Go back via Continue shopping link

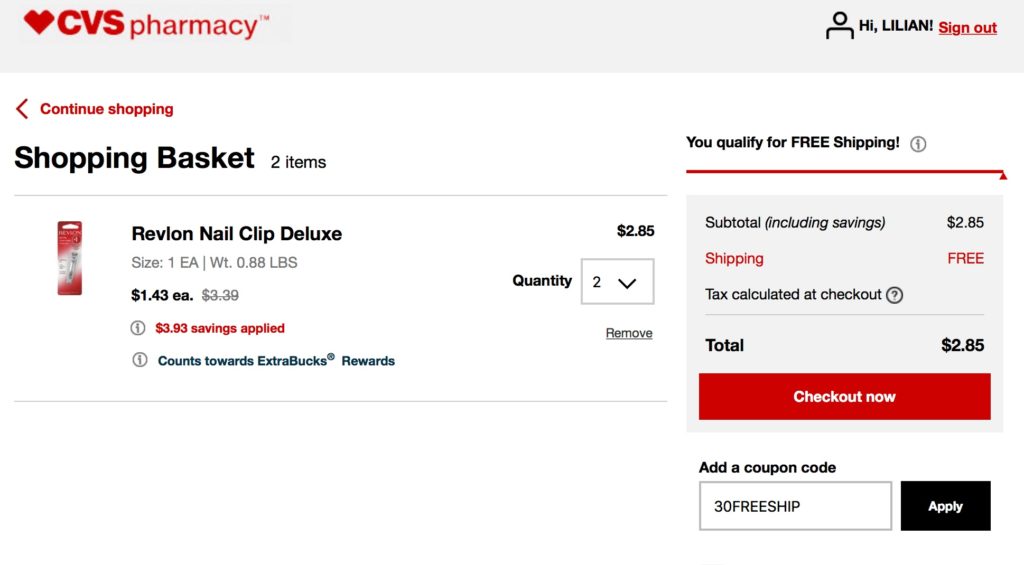pyautogui.click(x=106, y=109)
